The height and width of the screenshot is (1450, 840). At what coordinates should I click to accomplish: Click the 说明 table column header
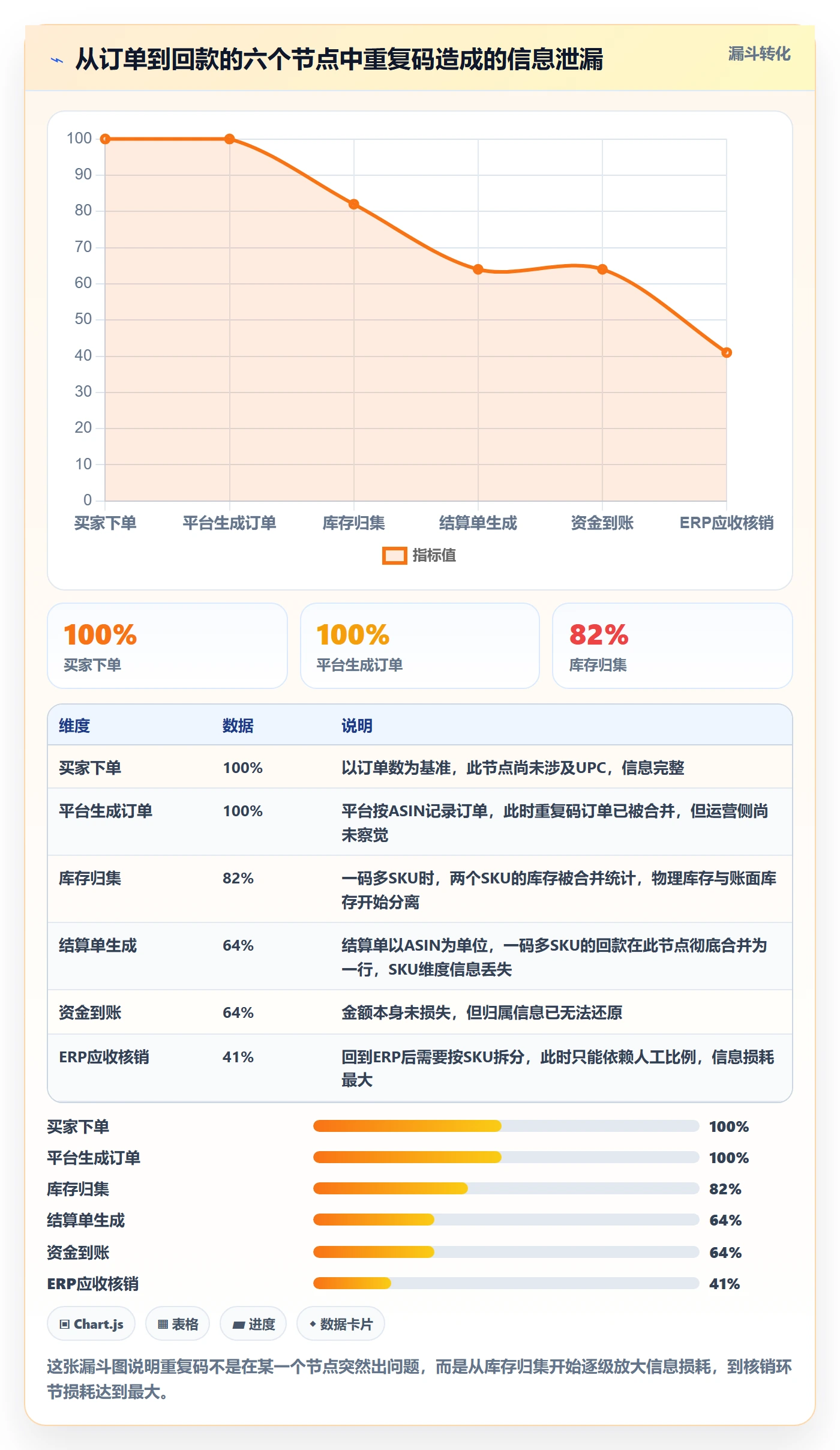point(357,726)
